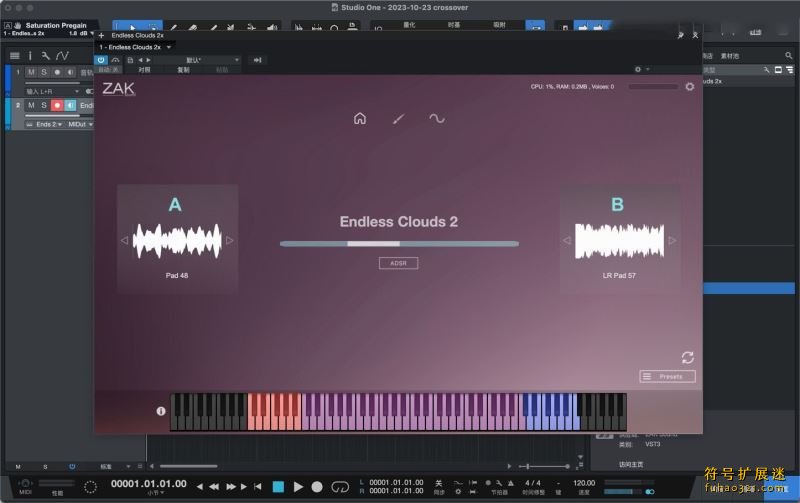Open the time display 小节 format dropdown

[156, 493]
